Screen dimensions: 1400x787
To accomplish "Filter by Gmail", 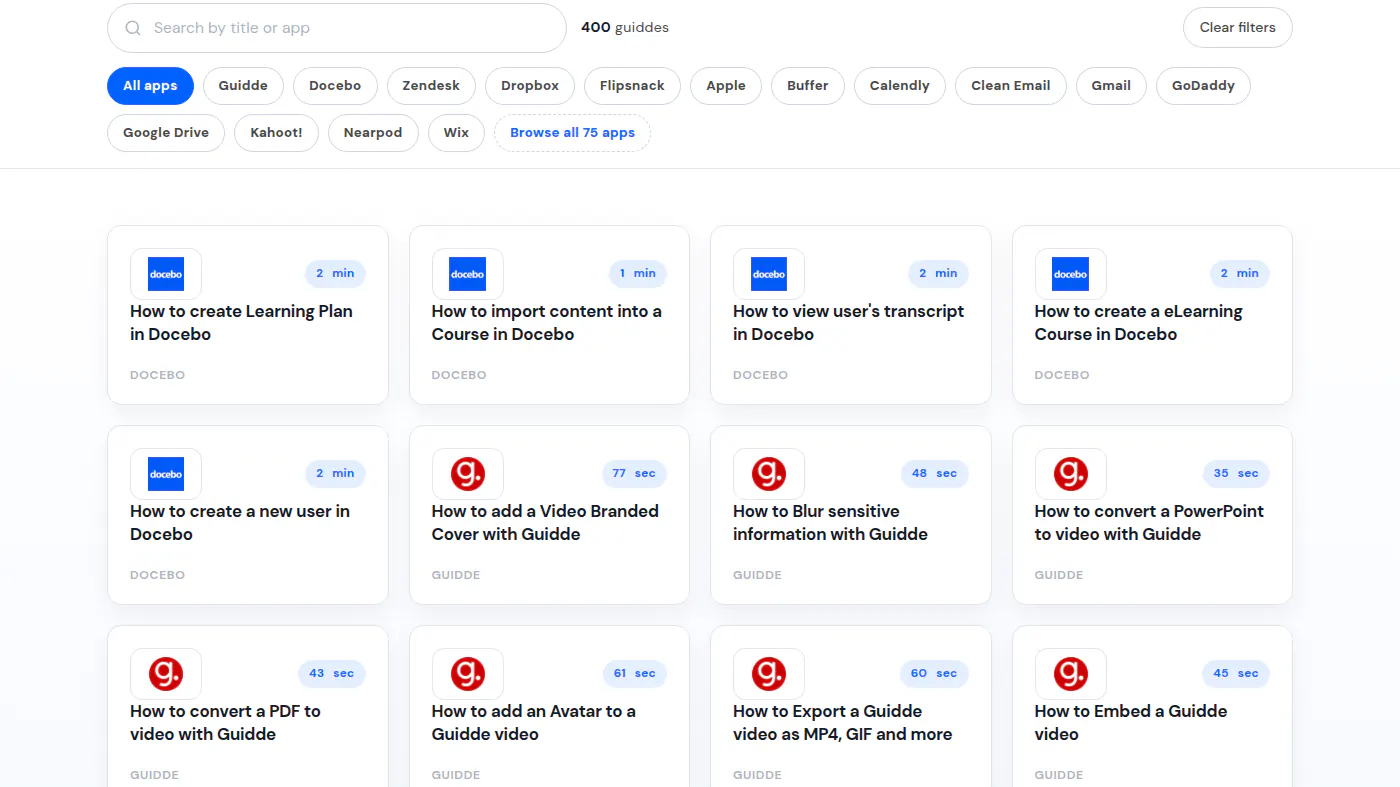I will [x=1111, y=86].
